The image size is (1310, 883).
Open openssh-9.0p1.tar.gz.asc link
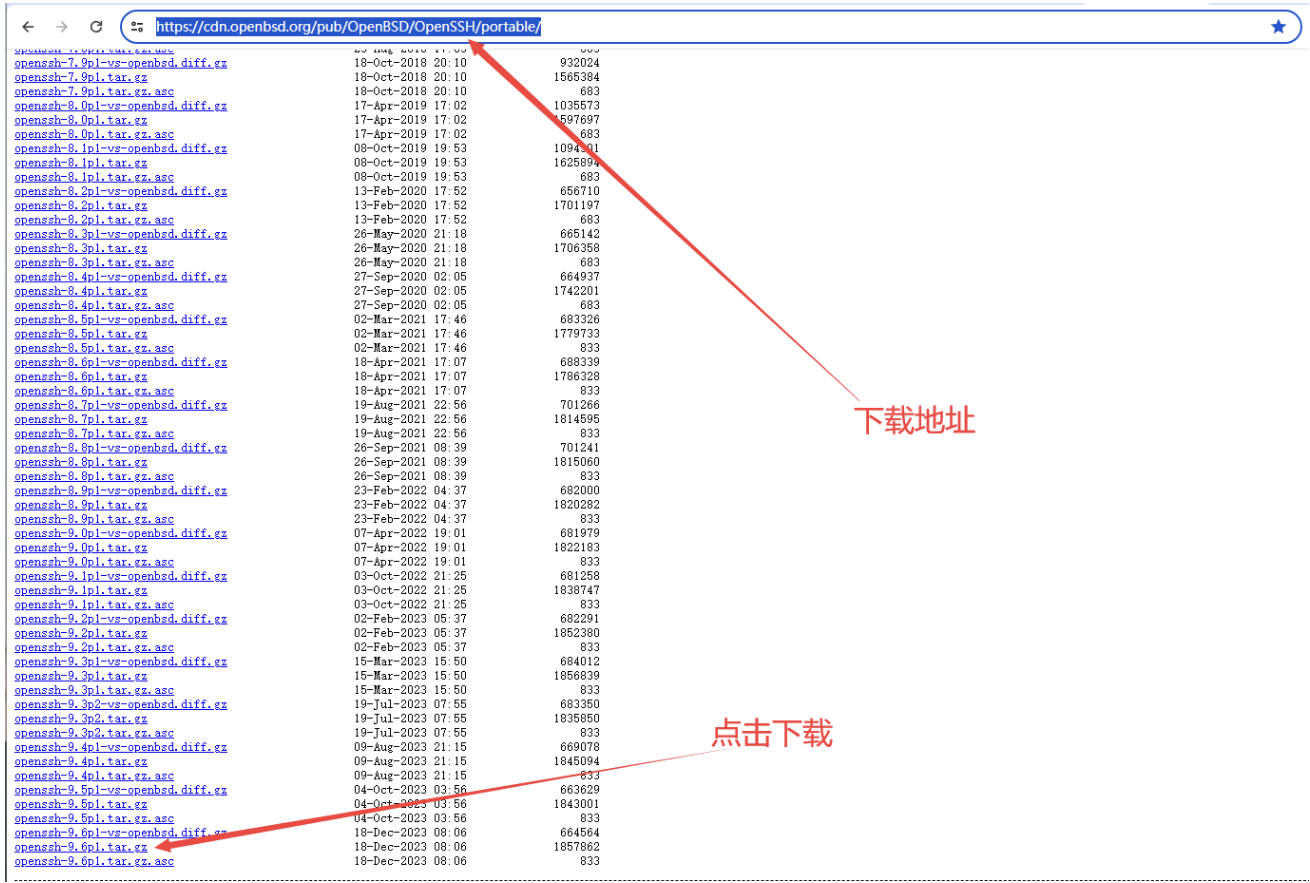click(x=94, y=562)
